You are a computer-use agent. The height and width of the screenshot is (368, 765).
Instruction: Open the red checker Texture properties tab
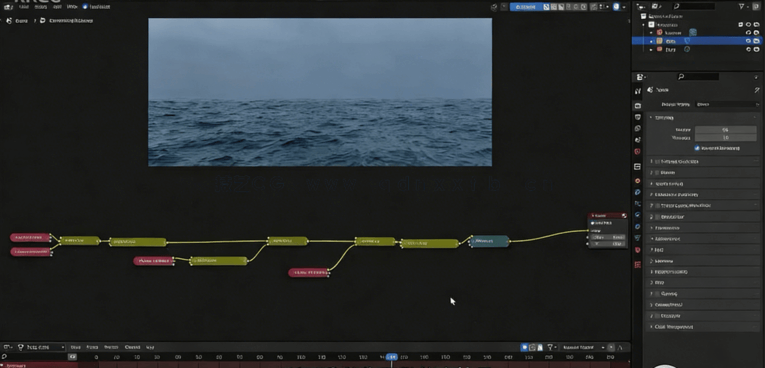pyautogui.click(x=638, y=265)
